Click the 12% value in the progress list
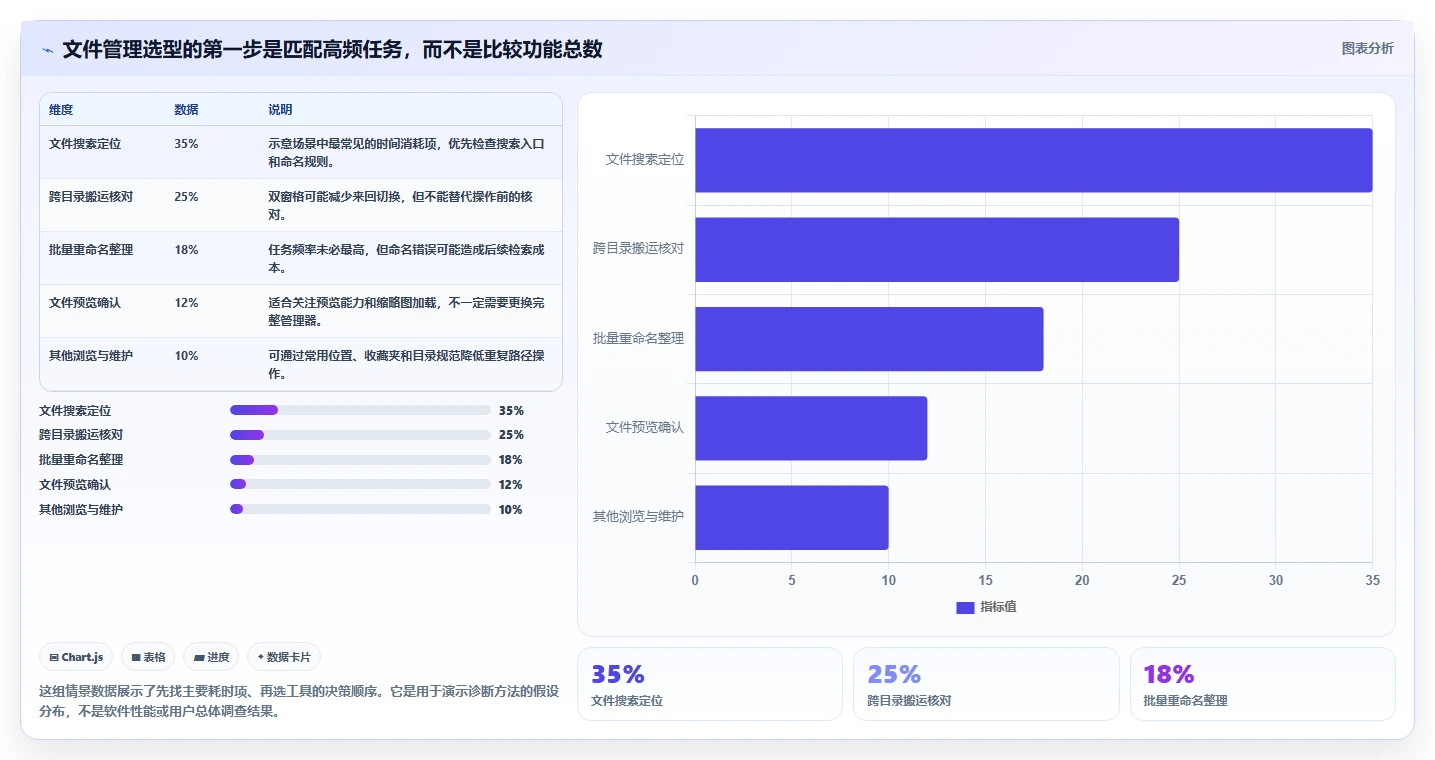This screenshot has width=1435, height=760. [511, 484]
